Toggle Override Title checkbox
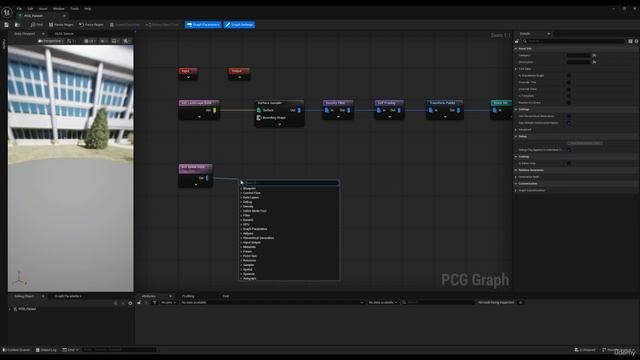This screenshot has width=640, height=360. tap(569, 82)
